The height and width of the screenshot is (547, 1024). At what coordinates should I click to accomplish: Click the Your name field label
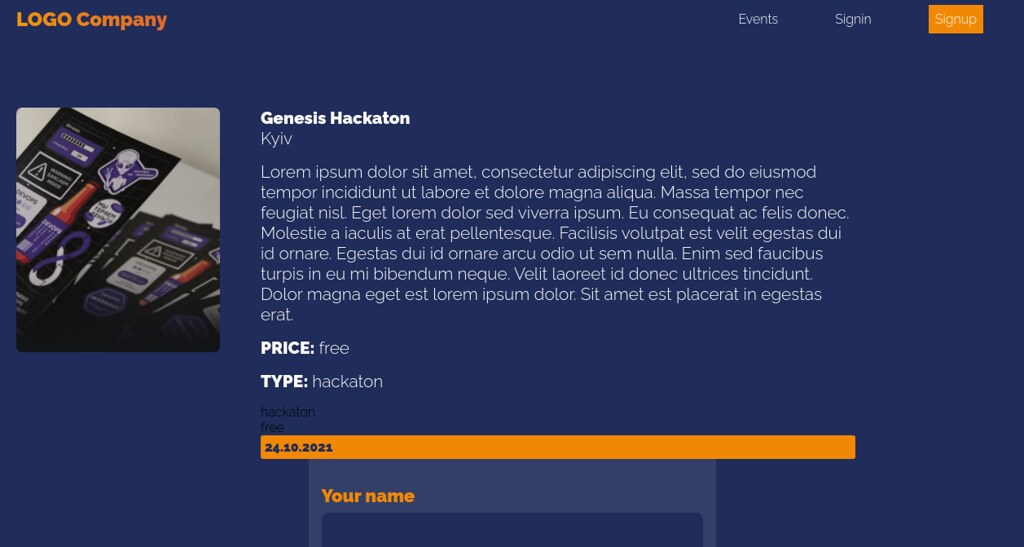[368, 496]
